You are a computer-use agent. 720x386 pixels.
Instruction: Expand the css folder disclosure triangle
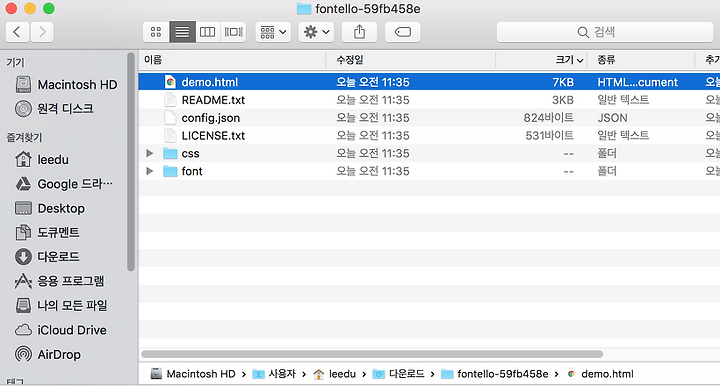point(150,153)
